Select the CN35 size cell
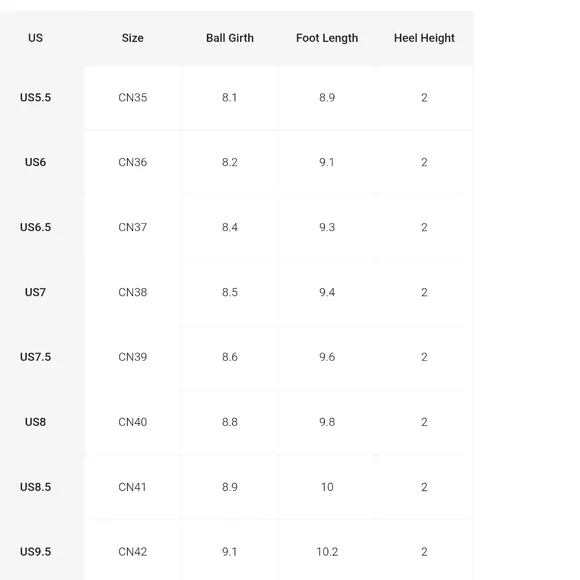Image resolution: width=580 pixels, height=580 pixels. [x=132, y=98]
